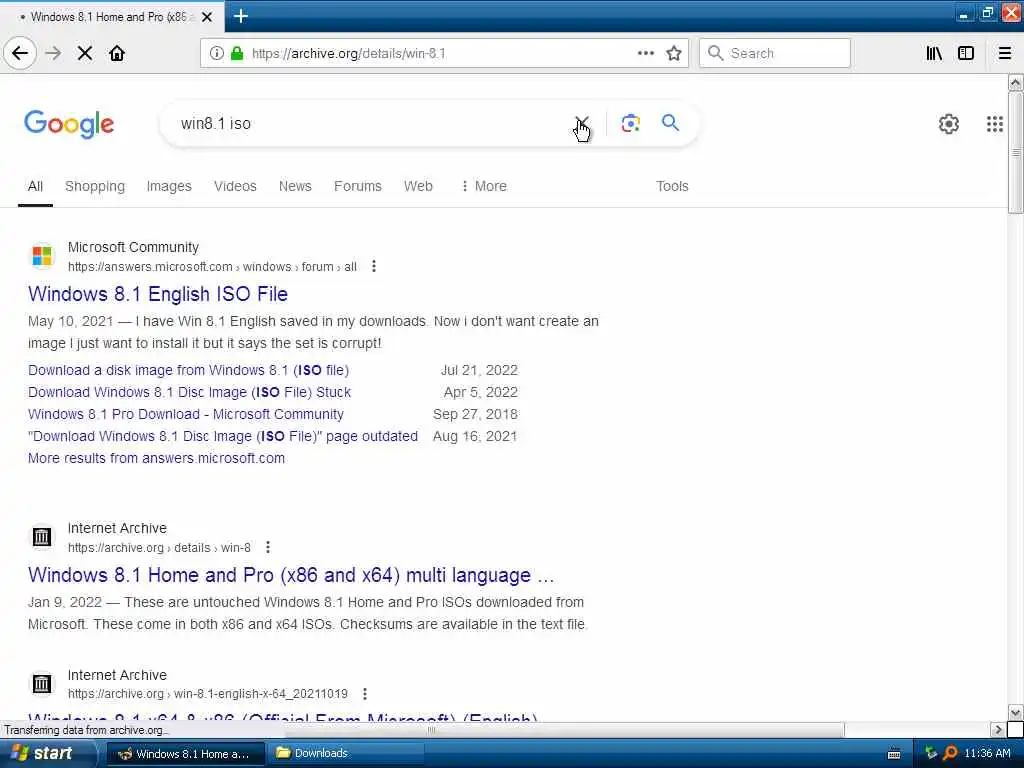The image size is (1024, 768).
Task: Select the Windows 8.1 Home taskbar button
Action: (185, 754)
